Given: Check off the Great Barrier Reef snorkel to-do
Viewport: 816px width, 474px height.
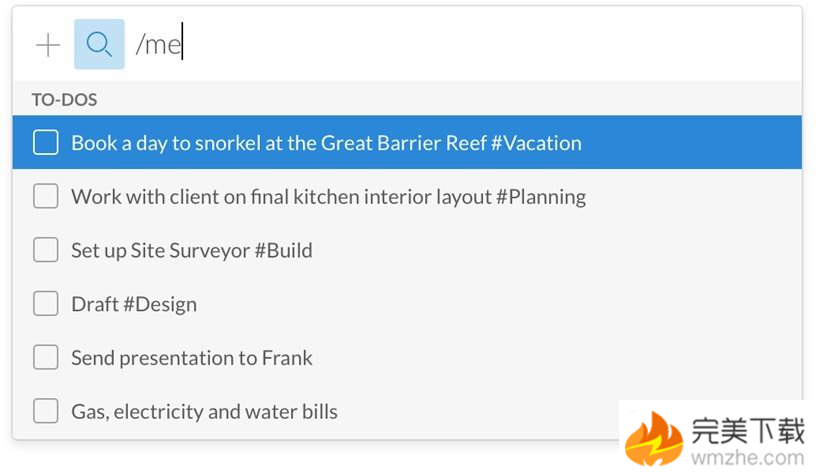Looking at the screenshot, I should pyautogui.click(x=46, y=143).
